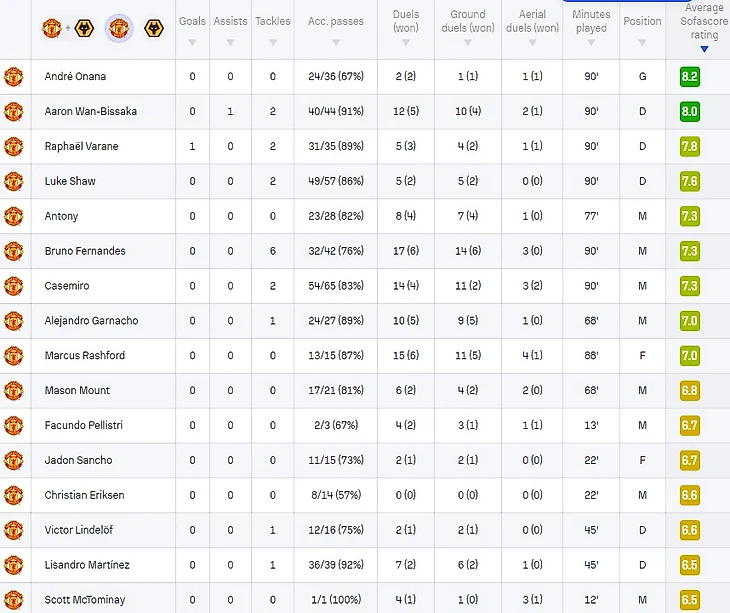Sort by Goals using its arrow
The width and height of the screenshot is (730, 613).
(192, 43)
